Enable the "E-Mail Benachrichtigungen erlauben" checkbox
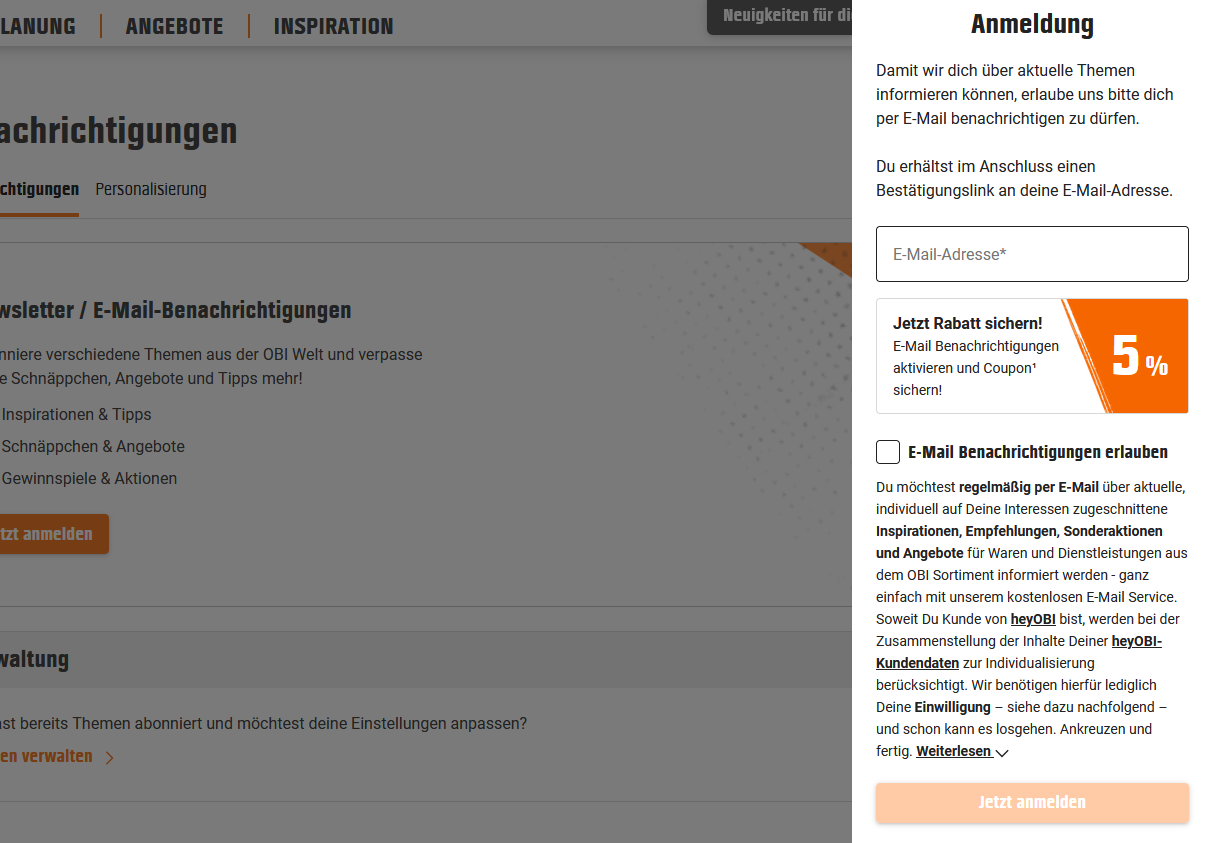Viewport: 1209px width, 843px height. point(888,452)
